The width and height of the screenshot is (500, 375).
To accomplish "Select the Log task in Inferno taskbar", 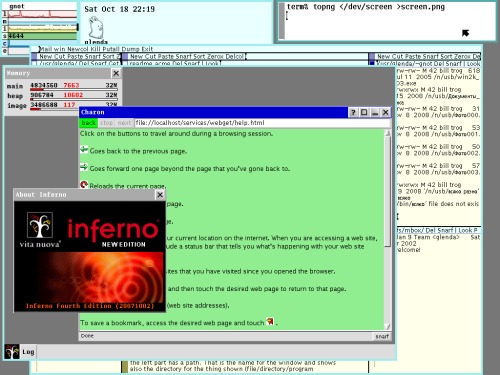I will 28,352.
